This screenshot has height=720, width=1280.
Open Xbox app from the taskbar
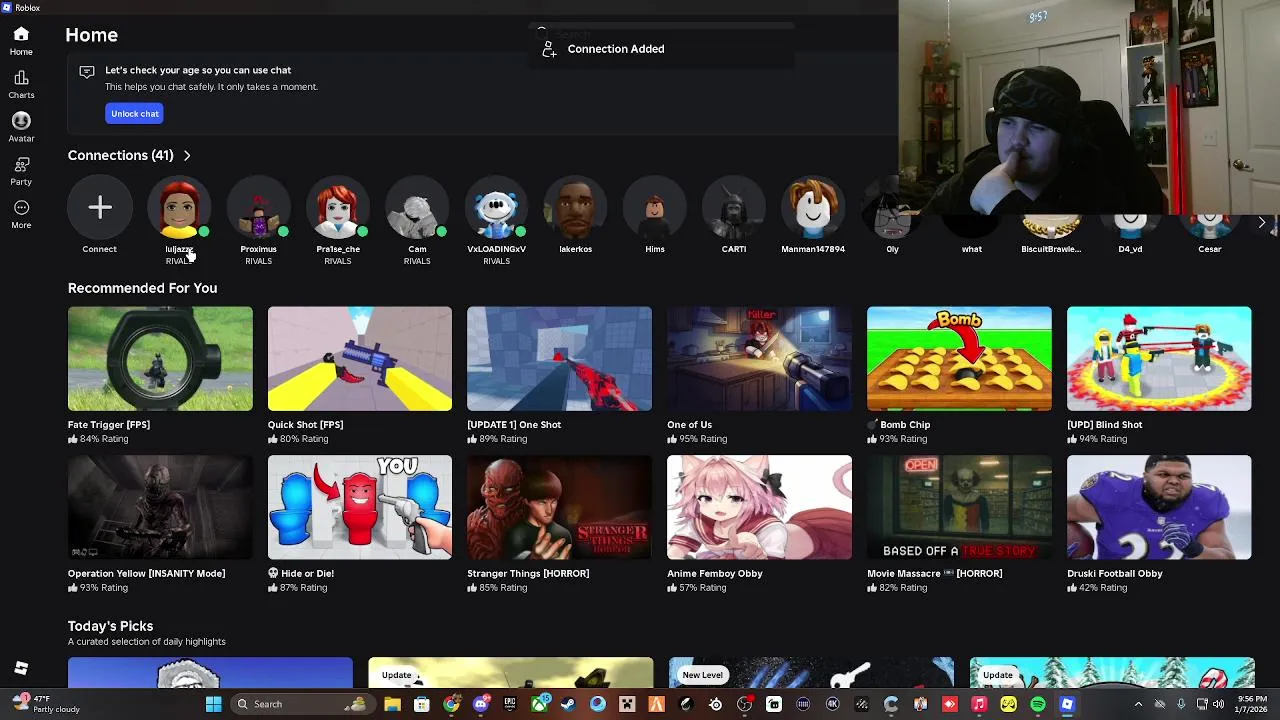(x=539, y=704)
